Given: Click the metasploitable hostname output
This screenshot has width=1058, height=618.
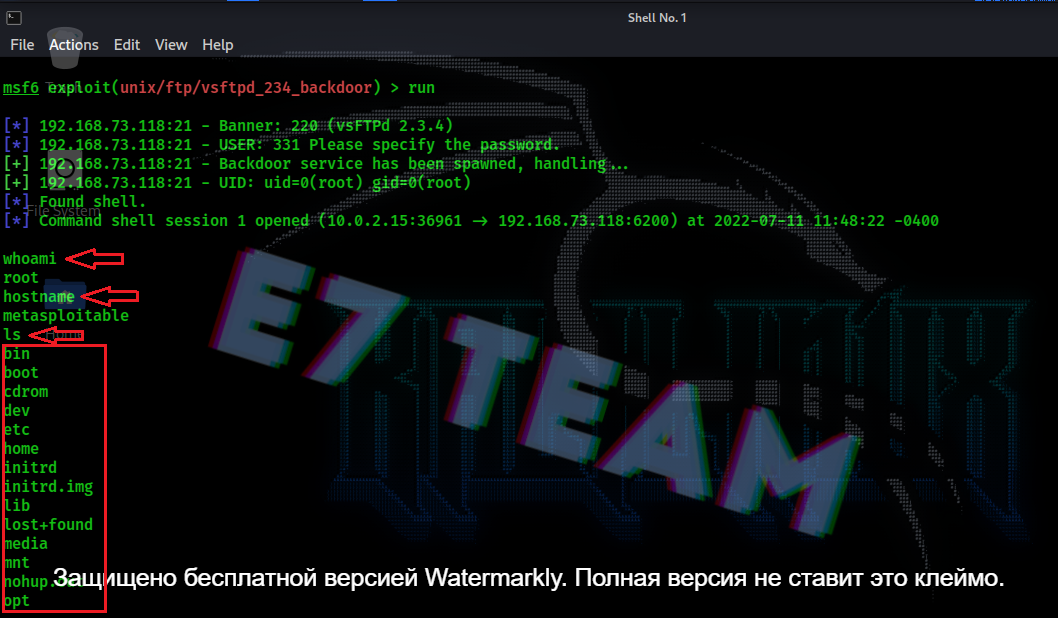Looking at the screenshot, I should point(65,316).
